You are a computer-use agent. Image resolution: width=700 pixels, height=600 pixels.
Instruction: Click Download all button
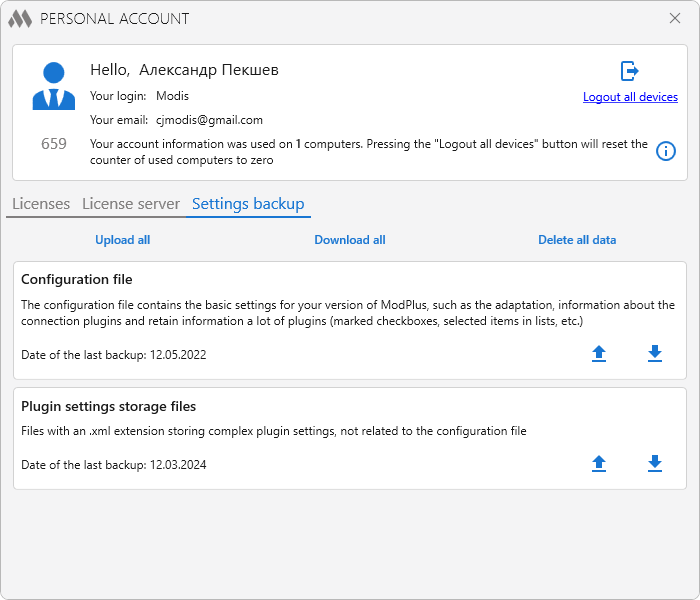click(350, 240)
